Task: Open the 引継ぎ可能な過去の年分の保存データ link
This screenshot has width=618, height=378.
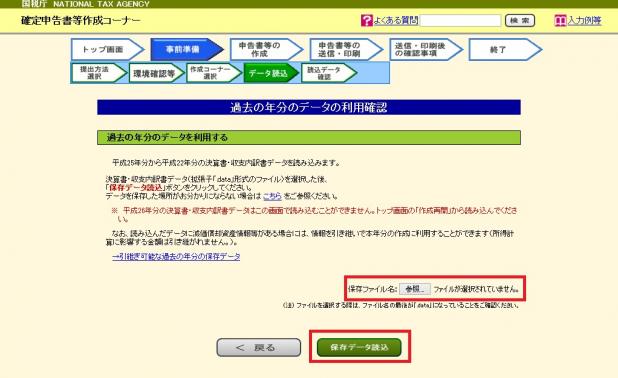Action: coord(176,257)
